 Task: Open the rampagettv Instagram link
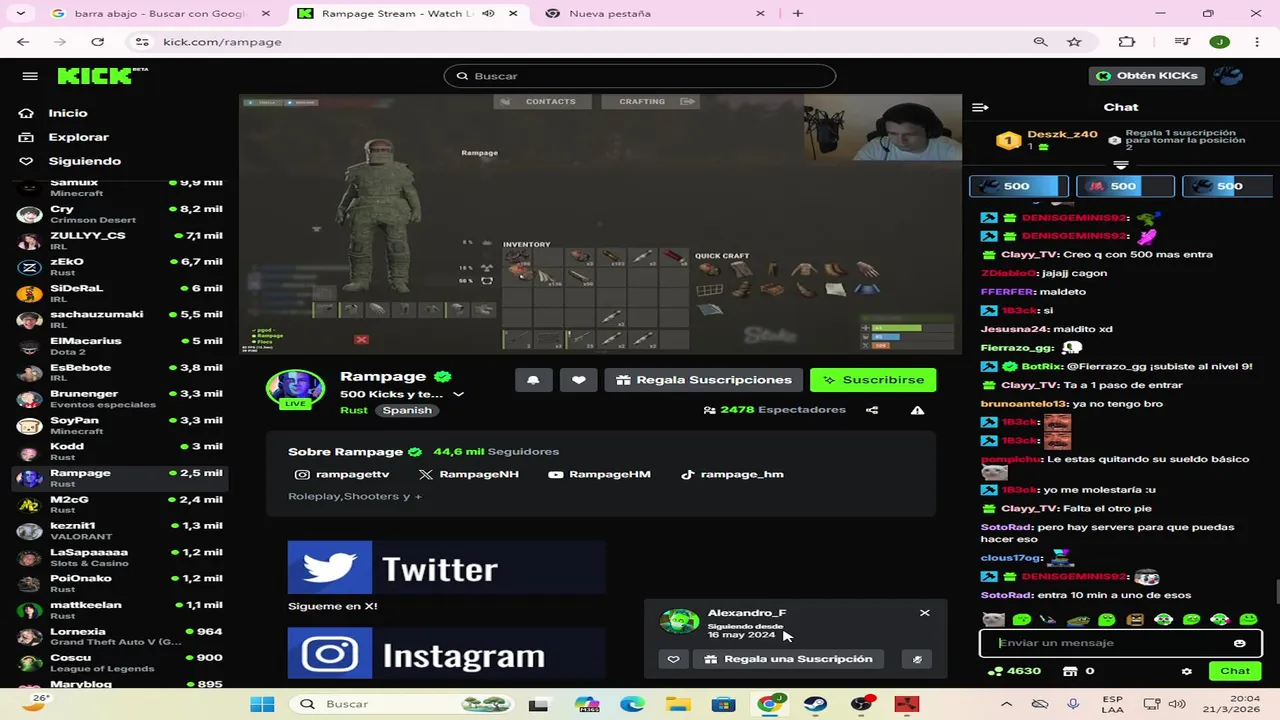pyautogui.click(x=342, y=474)
